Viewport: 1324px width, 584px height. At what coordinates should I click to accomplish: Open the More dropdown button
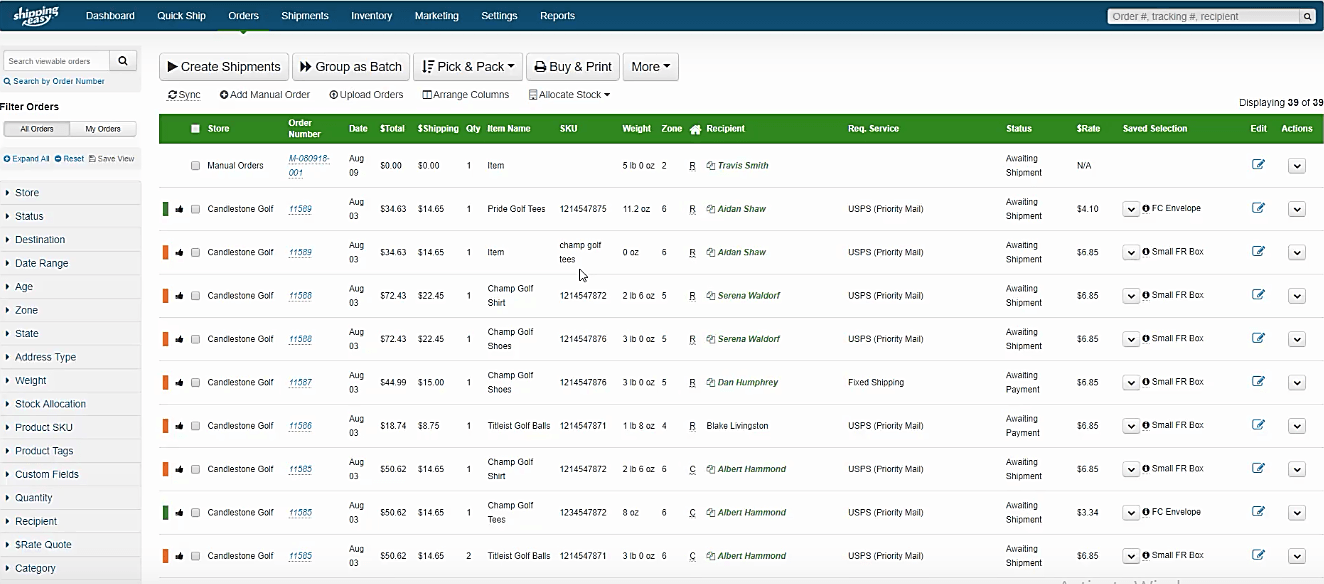click(x=651, y=67)
